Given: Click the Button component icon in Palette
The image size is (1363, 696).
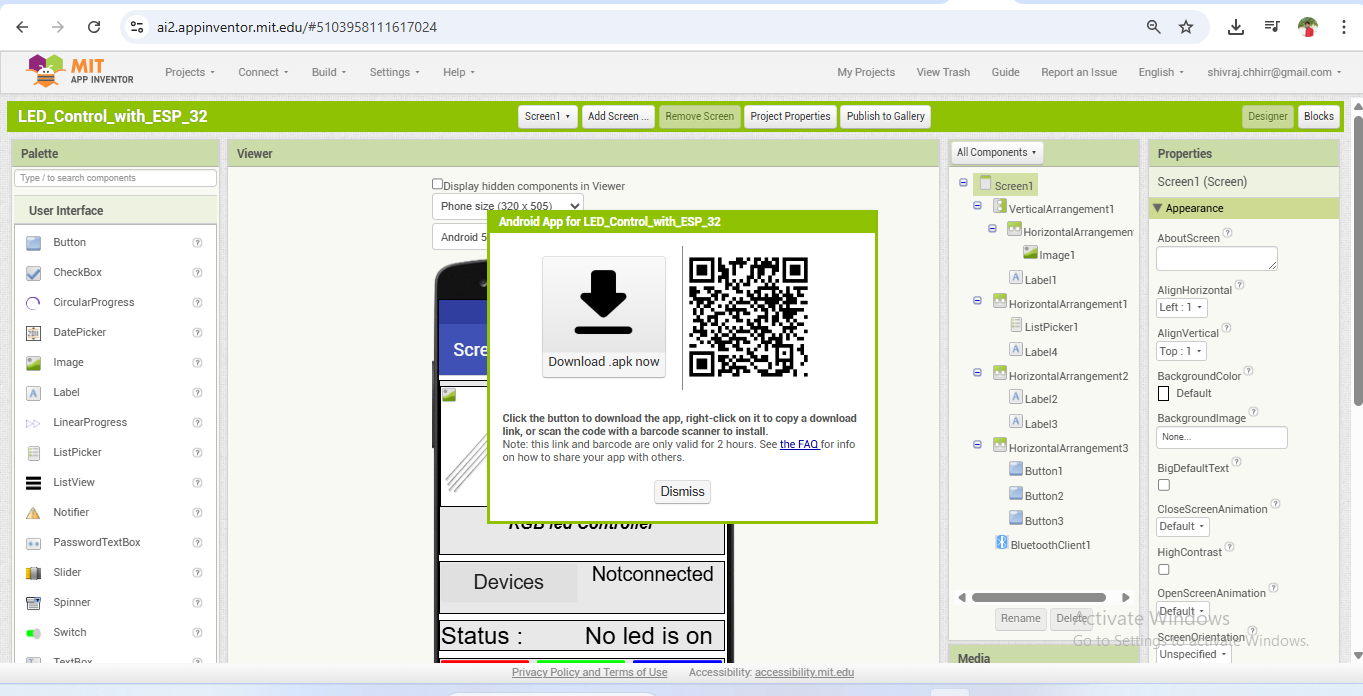Looking at the screenshot, I should [x=34, y=243].
